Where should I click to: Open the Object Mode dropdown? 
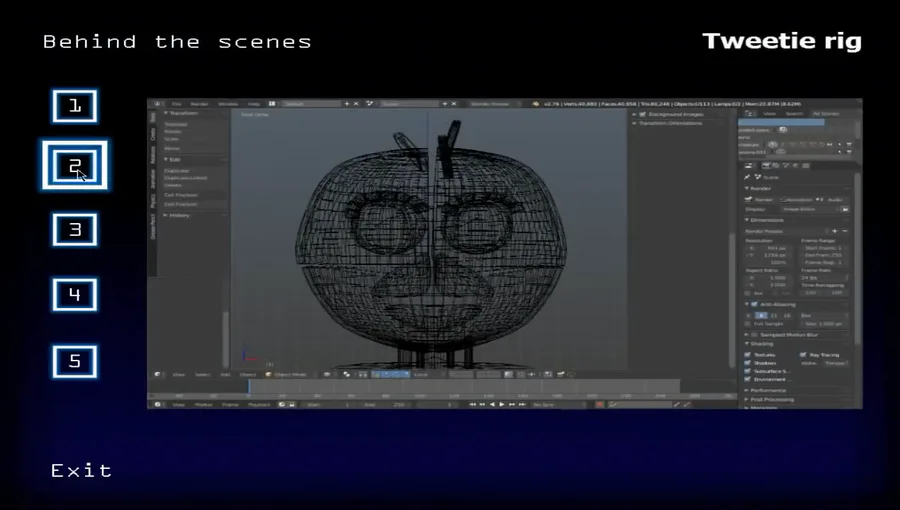tap(290, 375)
